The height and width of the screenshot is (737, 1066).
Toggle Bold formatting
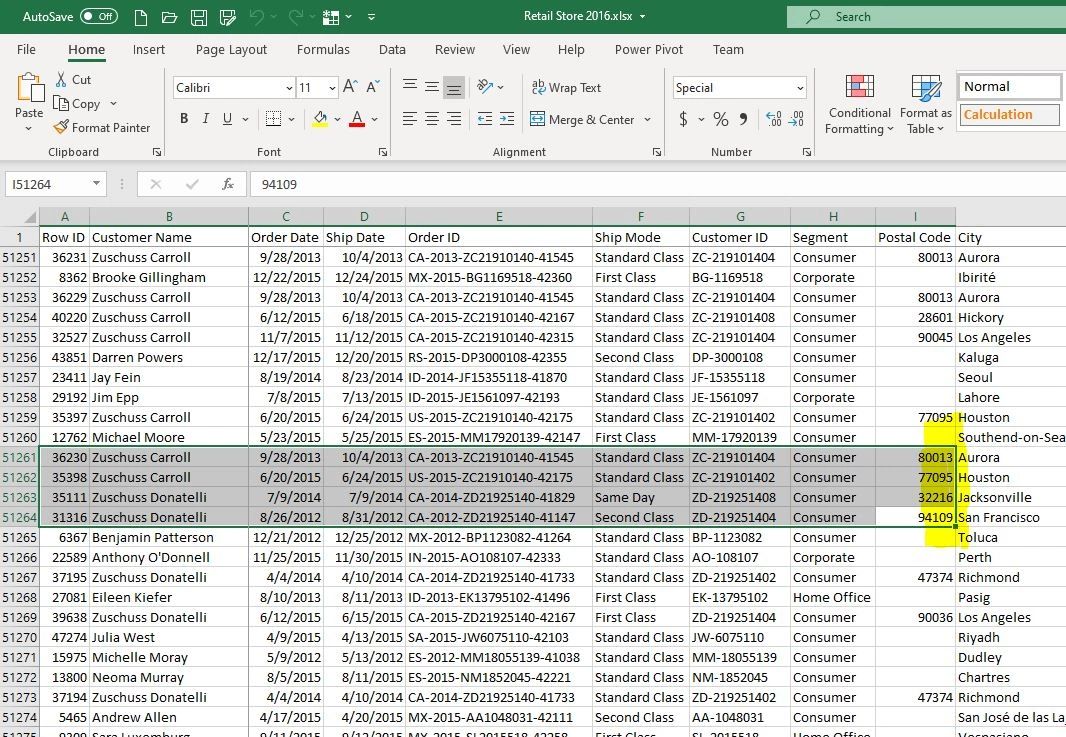point(184,119)
